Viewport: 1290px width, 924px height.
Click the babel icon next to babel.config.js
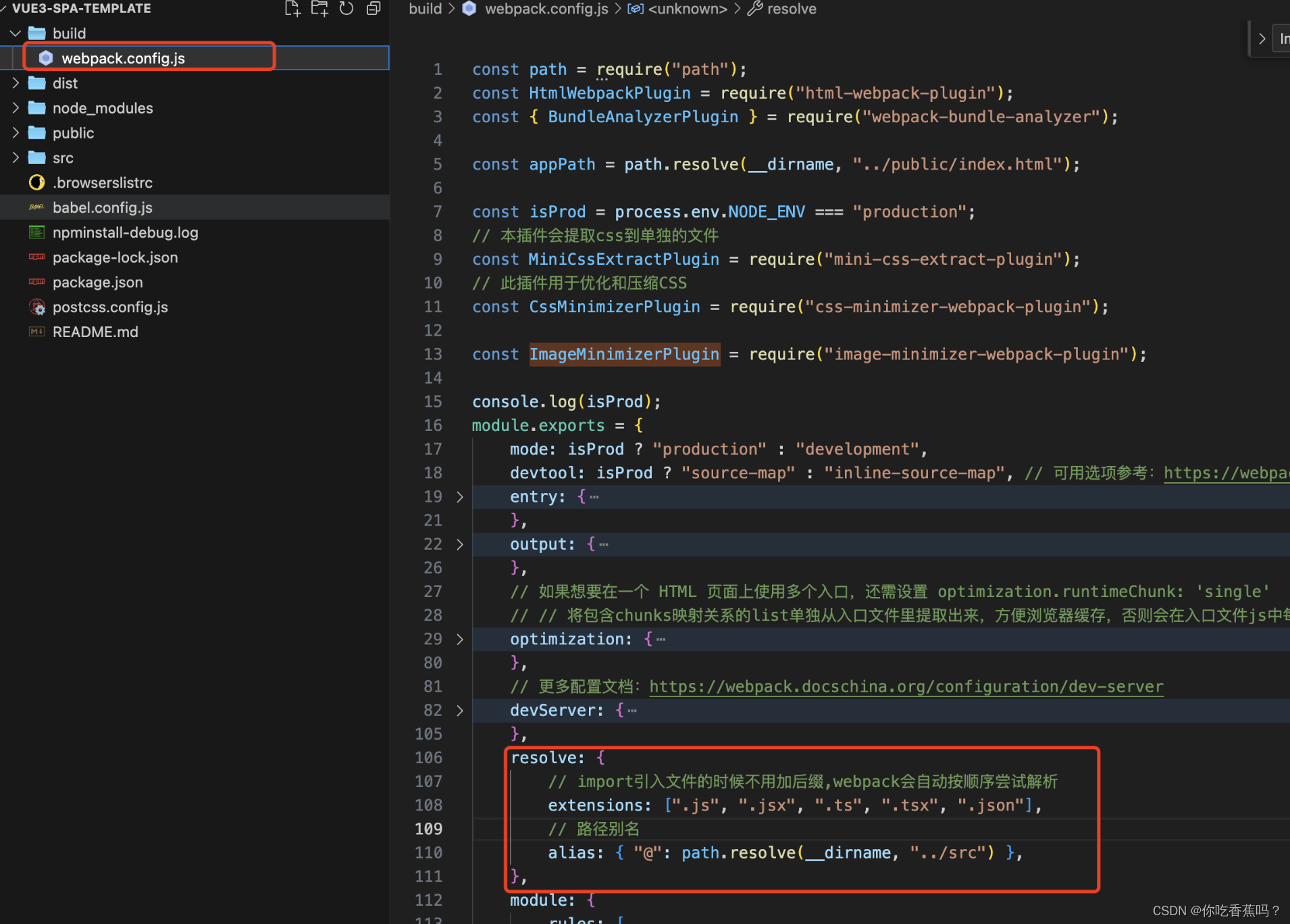point(37,207)
